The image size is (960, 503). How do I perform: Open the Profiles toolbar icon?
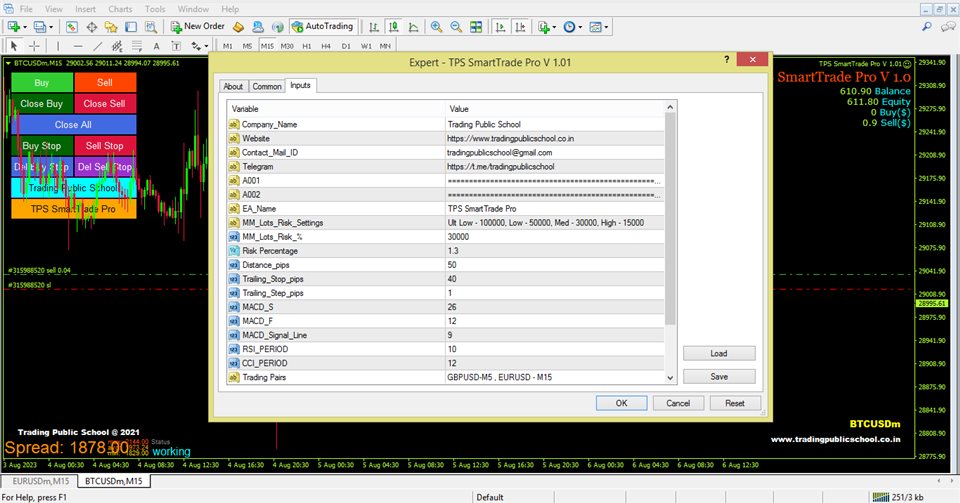pos(39,27)
